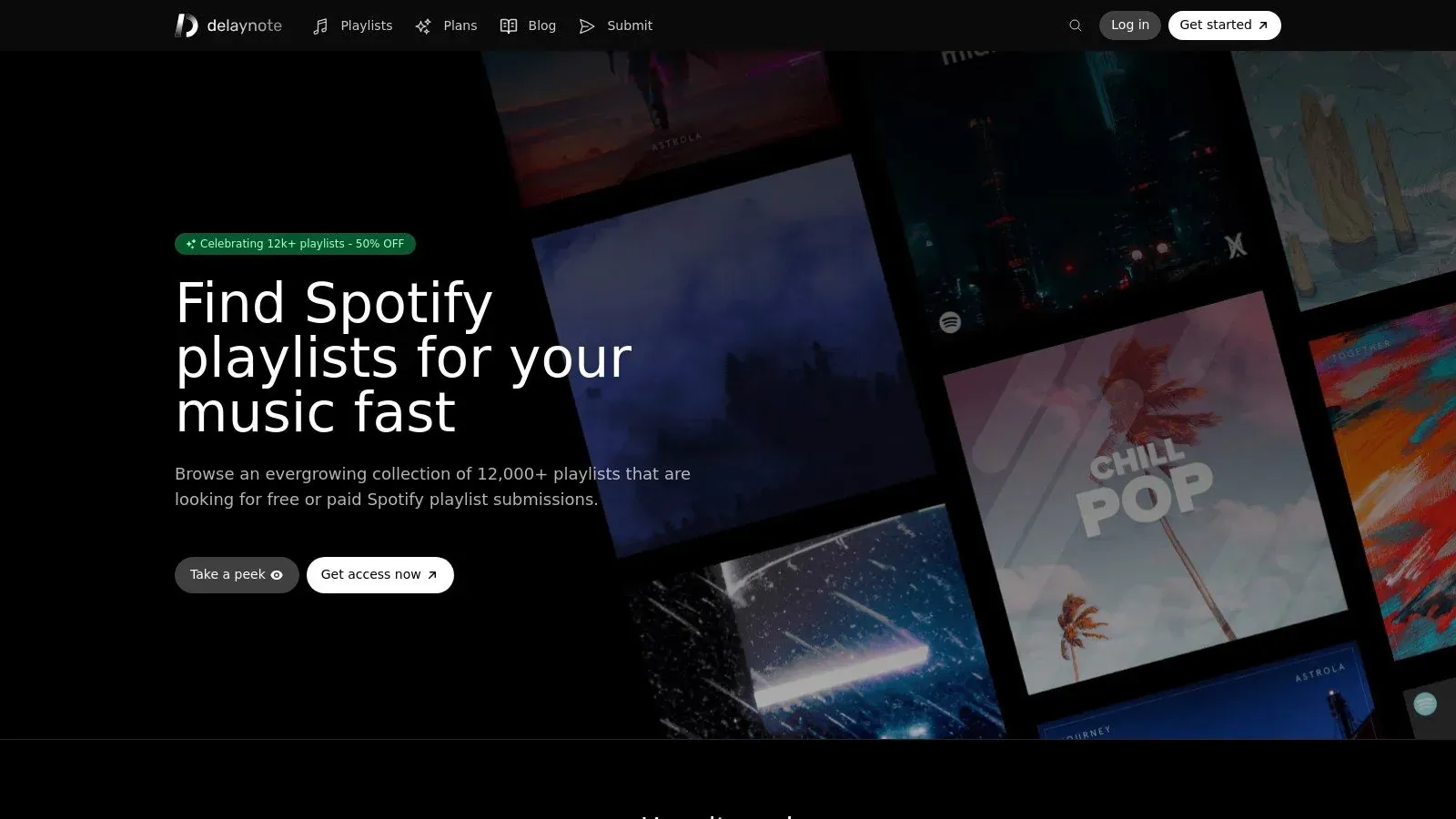1456x819 pixels.
Task: Click the Find Spotify playlists headline
Action: coord(403,358)
